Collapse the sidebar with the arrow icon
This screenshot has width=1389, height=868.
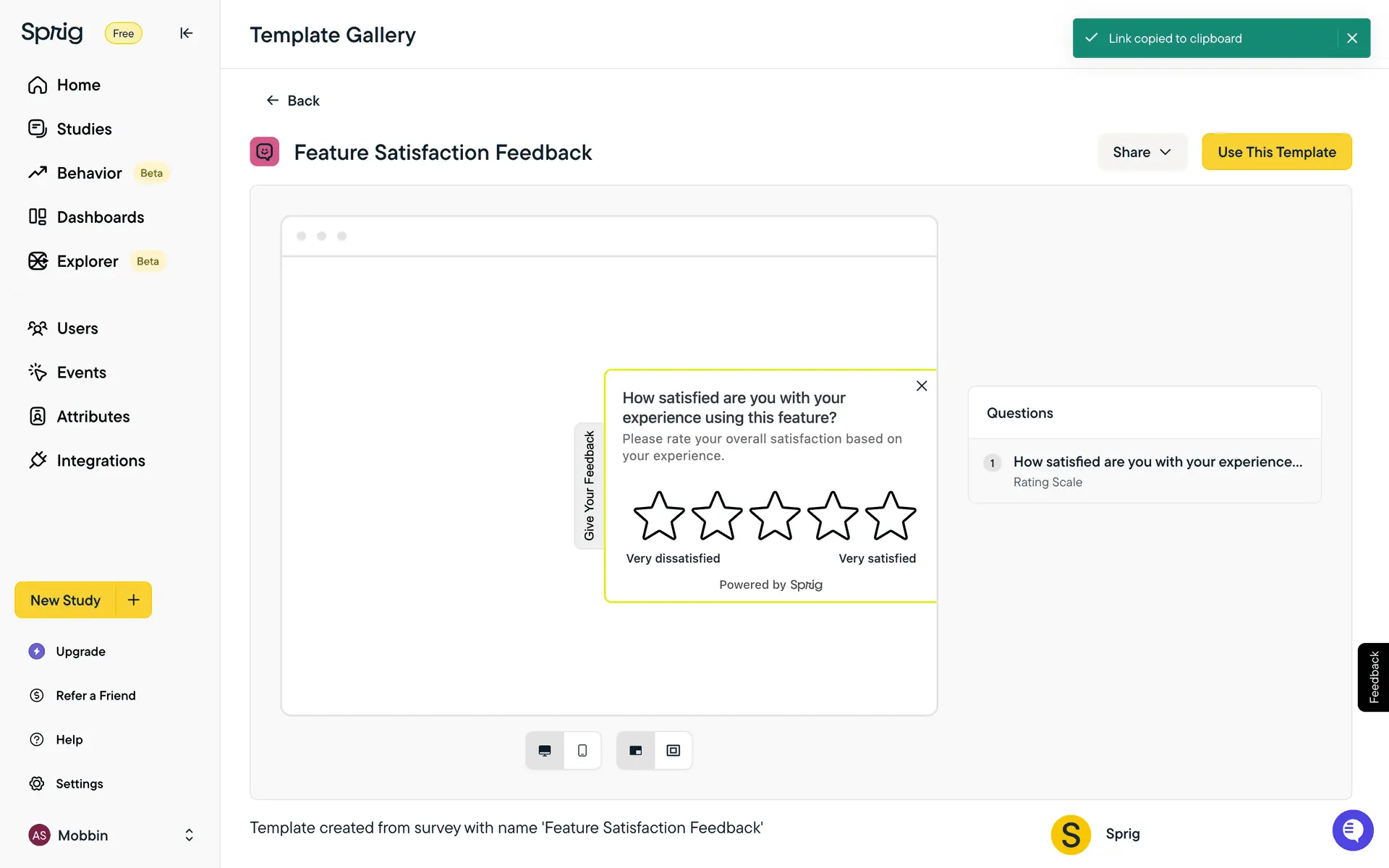pyautogui.click(x=186, y=33)
